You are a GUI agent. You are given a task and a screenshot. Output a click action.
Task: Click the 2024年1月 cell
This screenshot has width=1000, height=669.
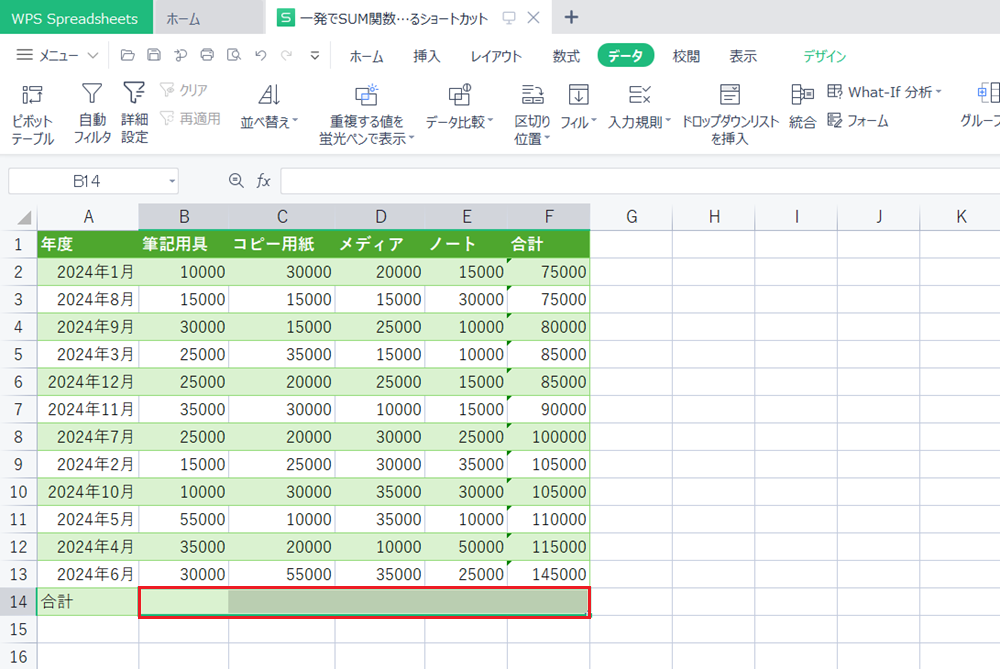coord(88,272)
